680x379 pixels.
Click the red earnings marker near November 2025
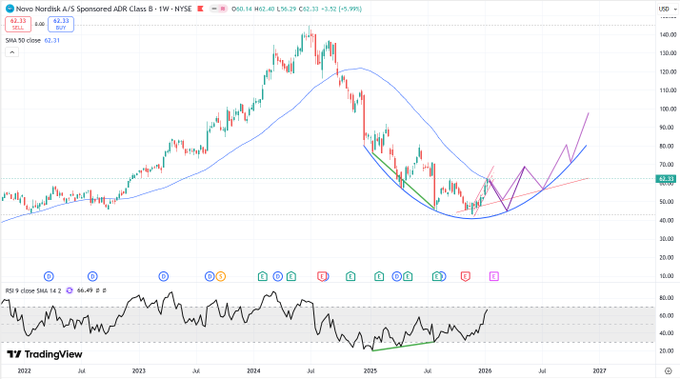(x=465, y=276)
